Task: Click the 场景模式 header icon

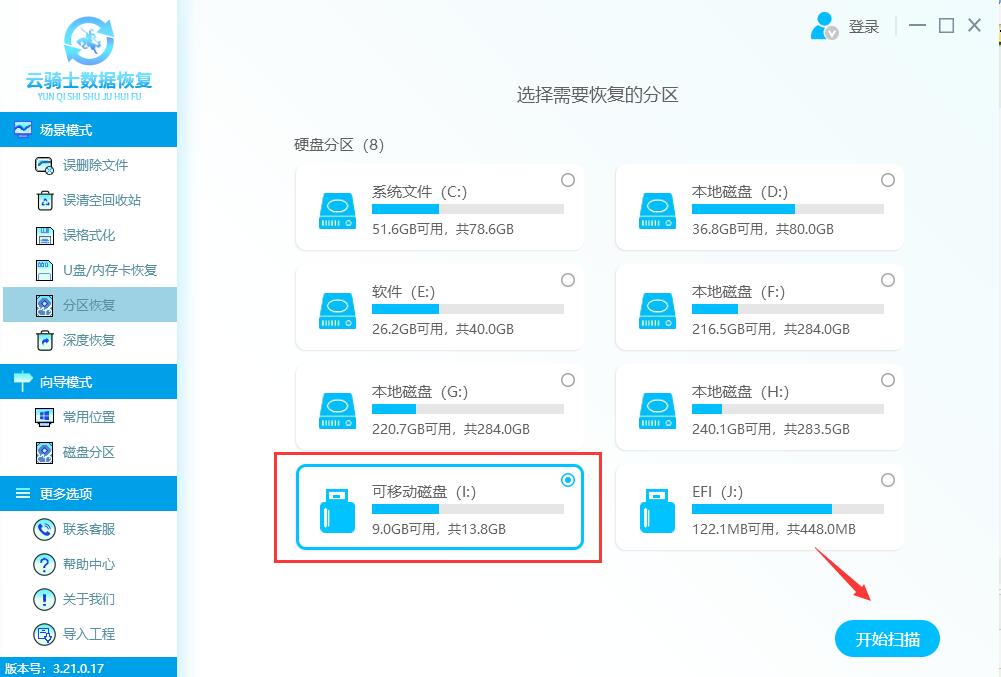Action: [22, 130]
